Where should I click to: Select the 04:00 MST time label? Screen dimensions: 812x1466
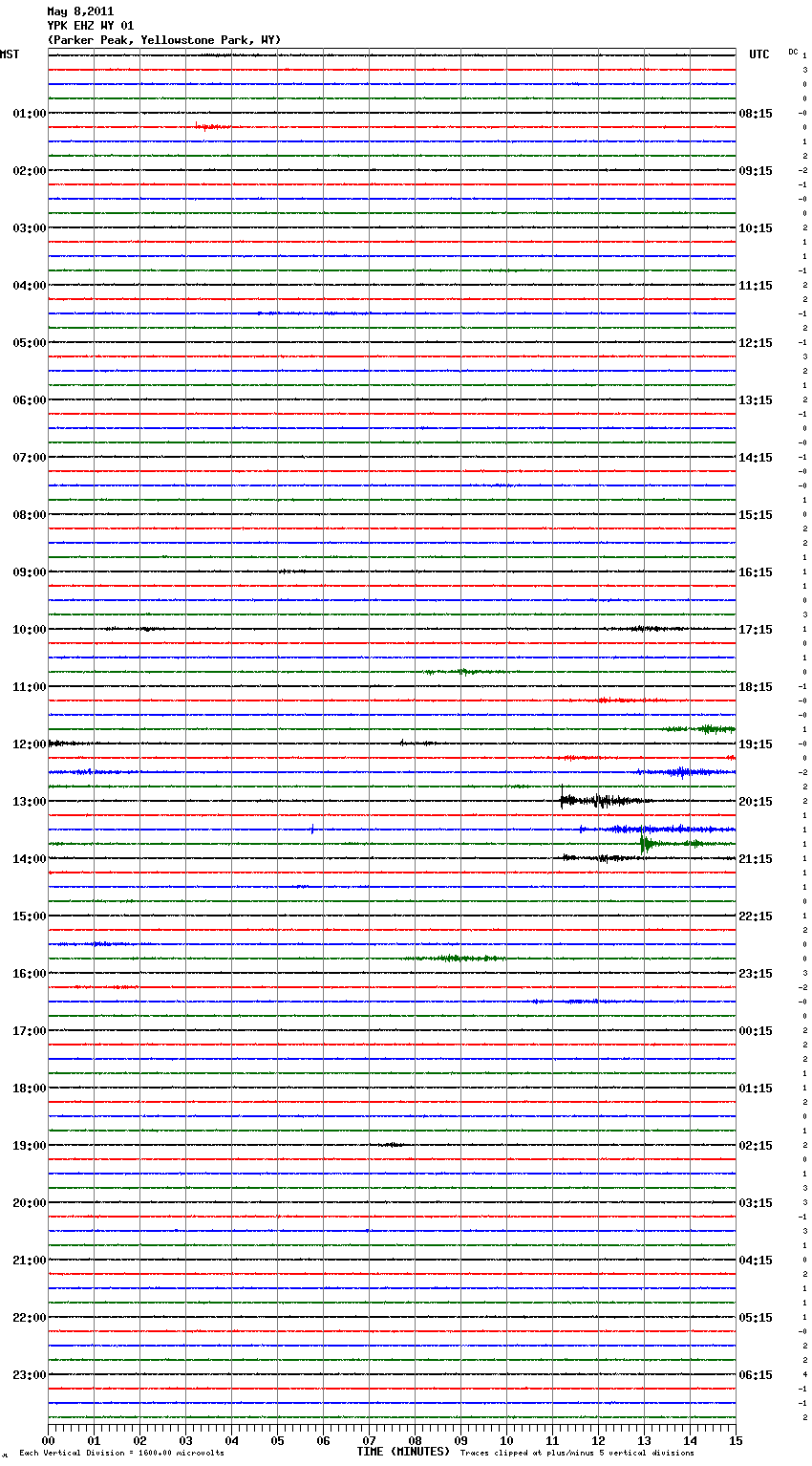[30, 286]
